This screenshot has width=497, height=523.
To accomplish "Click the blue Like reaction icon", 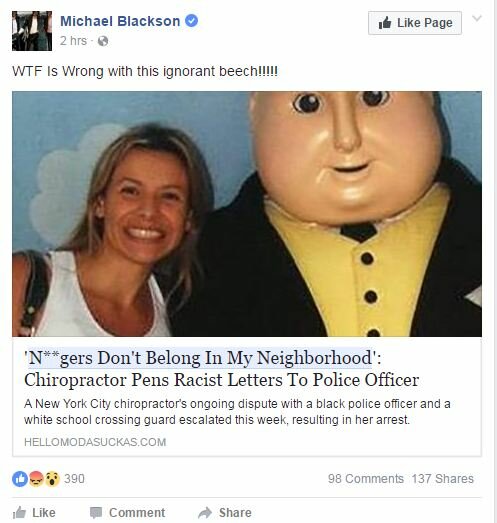I will 20,479.
